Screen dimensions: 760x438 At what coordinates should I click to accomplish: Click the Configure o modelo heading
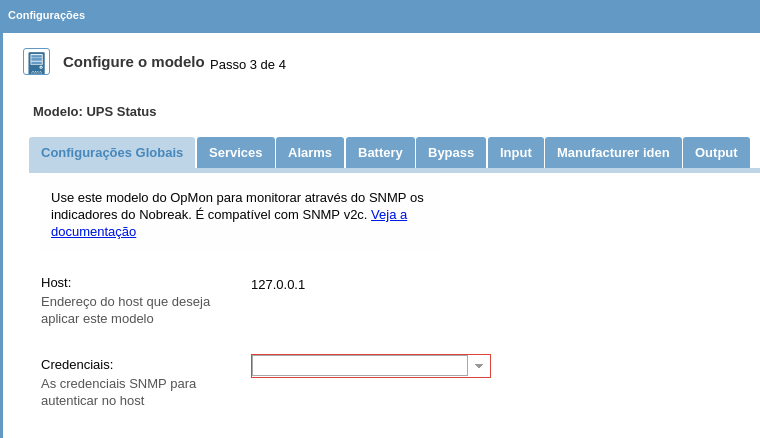click(x=133, y=62)
